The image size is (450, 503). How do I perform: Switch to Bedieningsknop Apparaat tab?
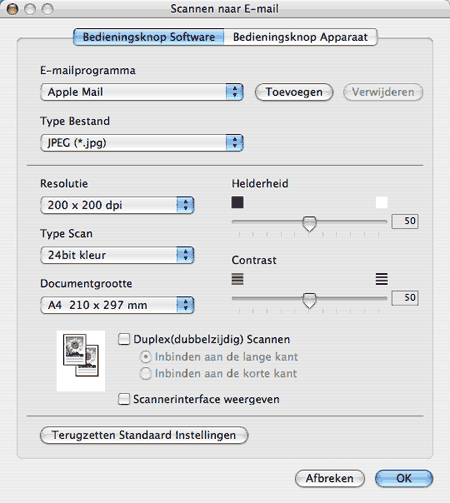pos(300,37)
